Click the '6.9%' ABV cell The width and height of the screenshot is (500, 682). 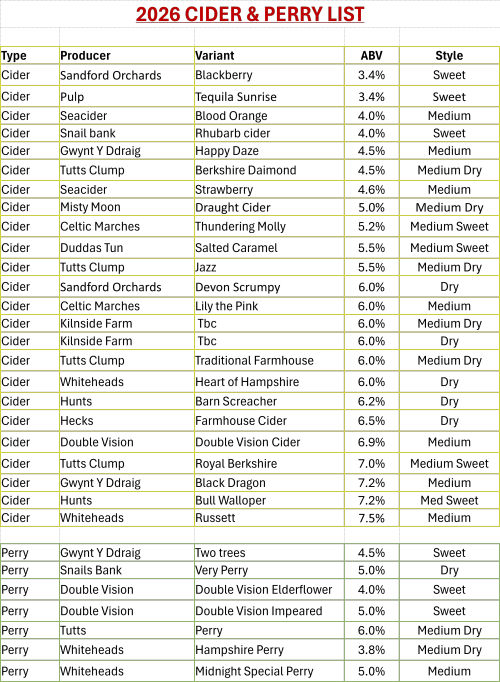[x=371, y=442]
